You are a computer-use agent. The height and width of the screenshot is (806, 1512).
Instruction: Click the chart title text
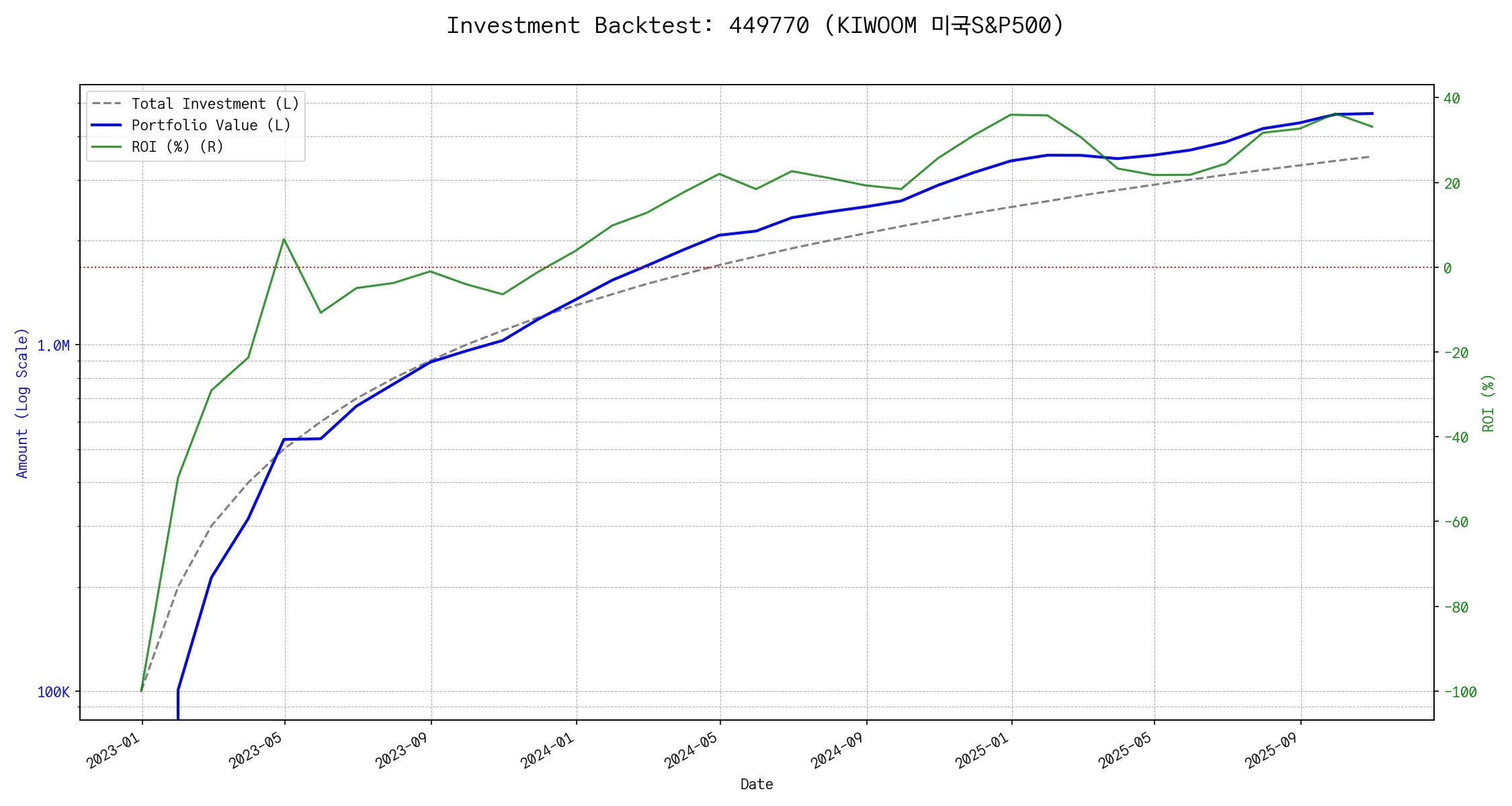[x=755, y=26]
